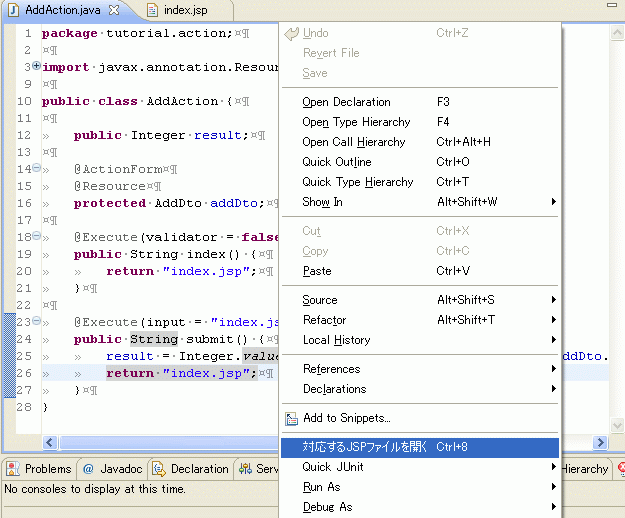
Task: Expand the Show In submenu arrow
Action: pyautogui.click(x=554, y=202)
